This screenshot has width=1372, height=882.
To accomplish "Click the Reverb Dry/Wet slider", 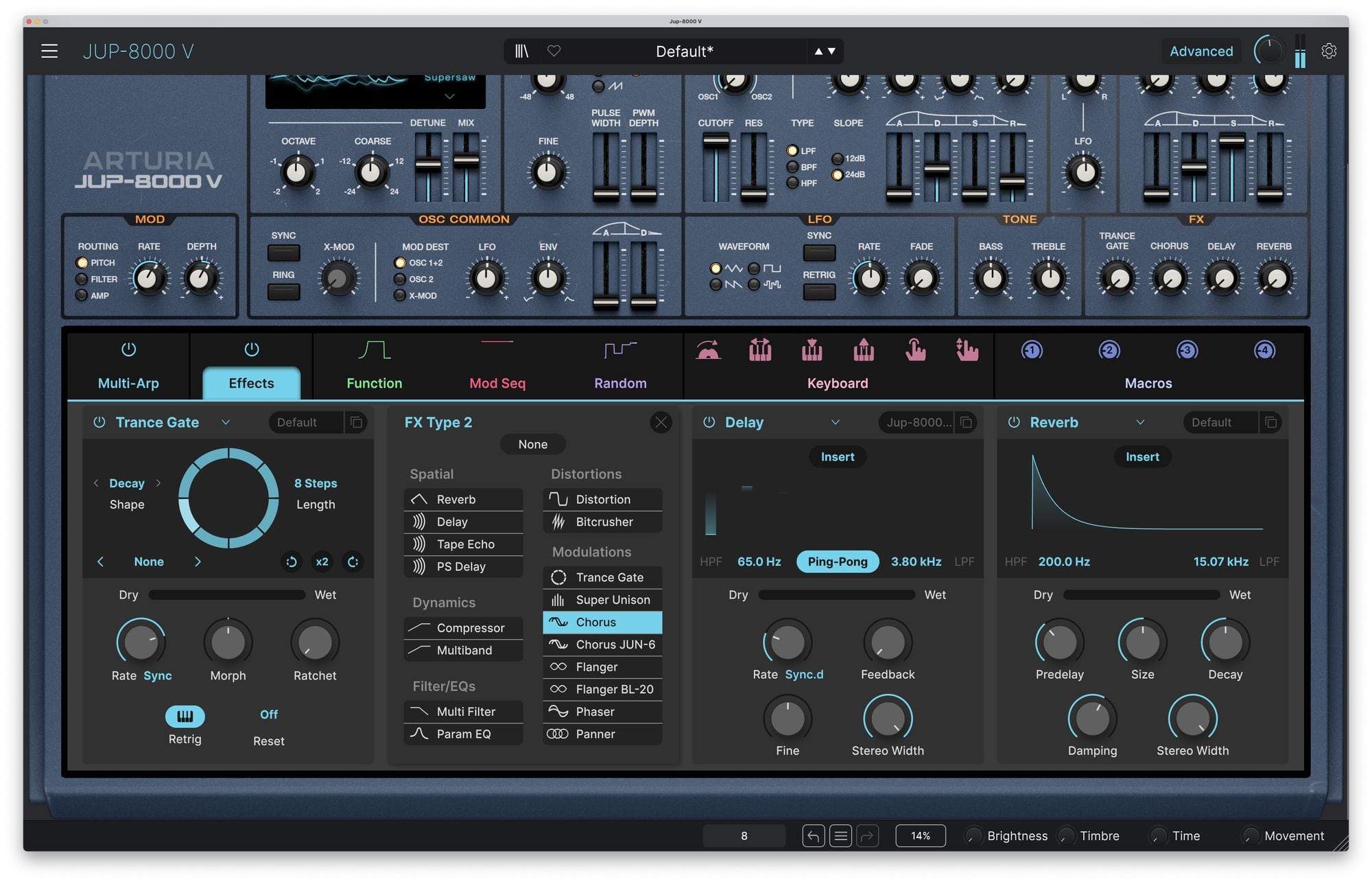I will click(1141, 594).
